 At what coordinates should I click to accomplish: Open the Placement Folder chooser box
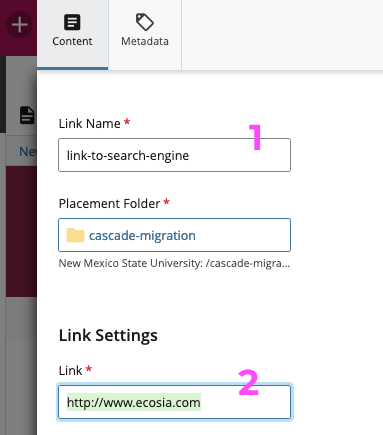coord(174,235)
